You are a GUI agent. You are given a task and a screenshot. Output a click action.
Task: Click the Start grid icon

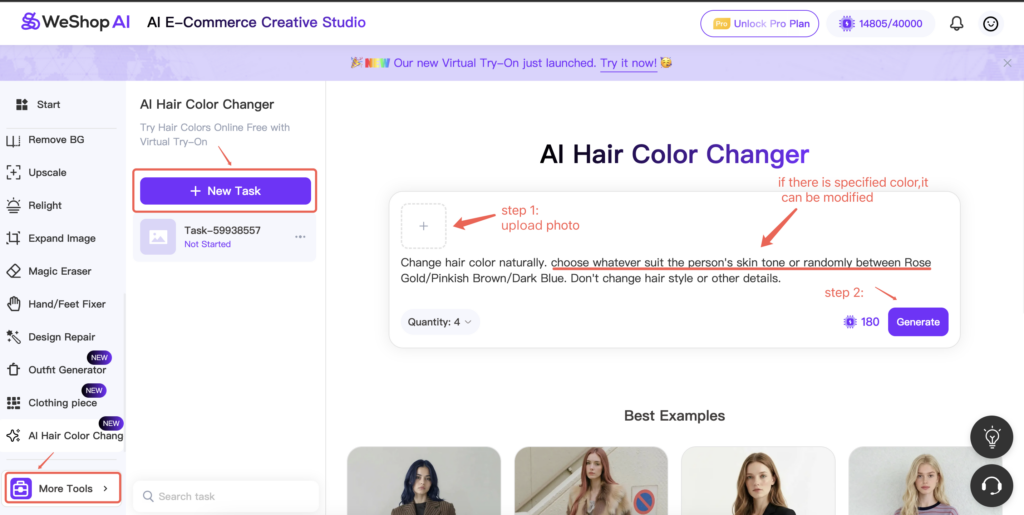(x=22, y=104)
